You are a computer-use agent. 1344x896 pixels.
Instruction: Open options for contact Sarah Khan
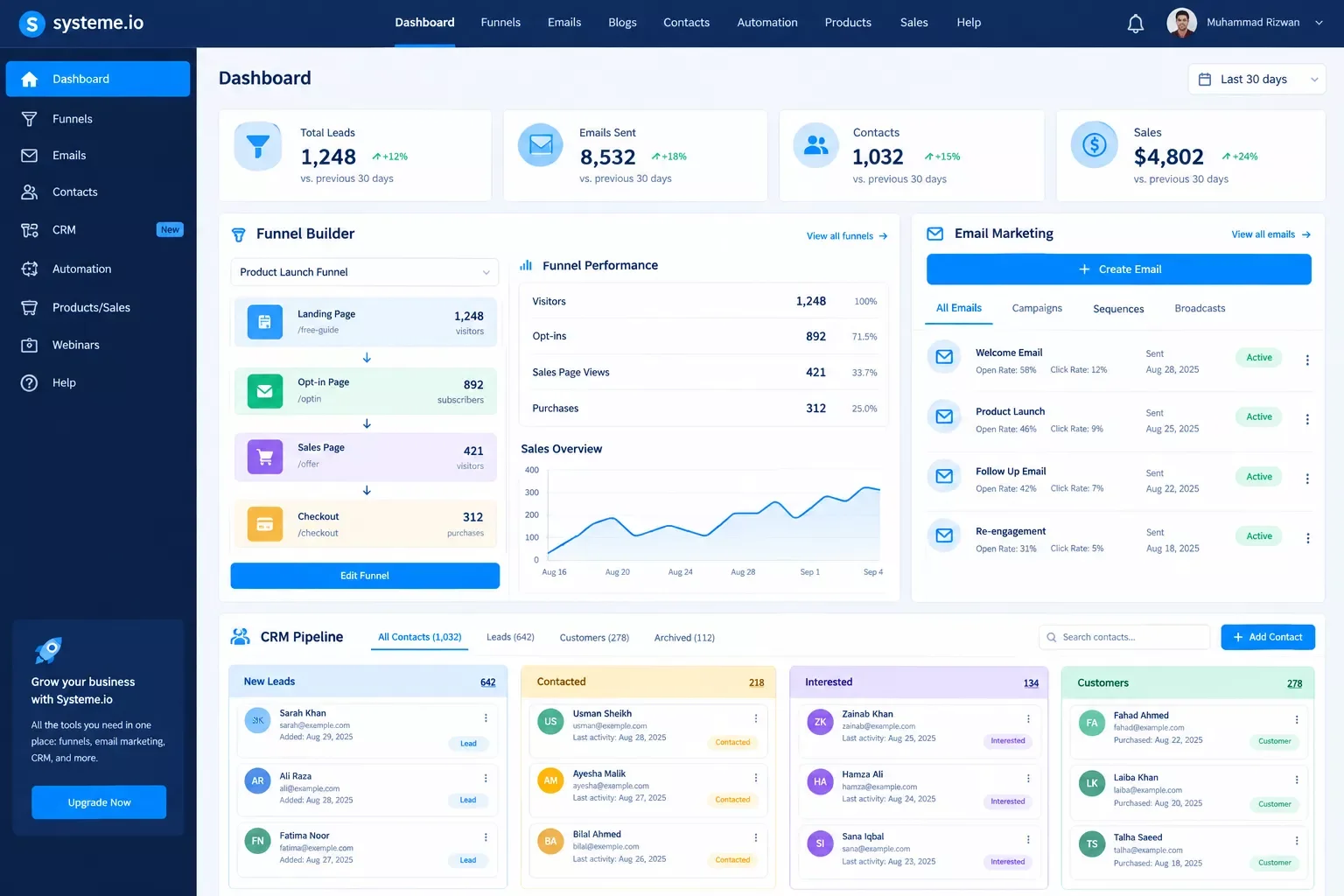click(x=486, y=718)
